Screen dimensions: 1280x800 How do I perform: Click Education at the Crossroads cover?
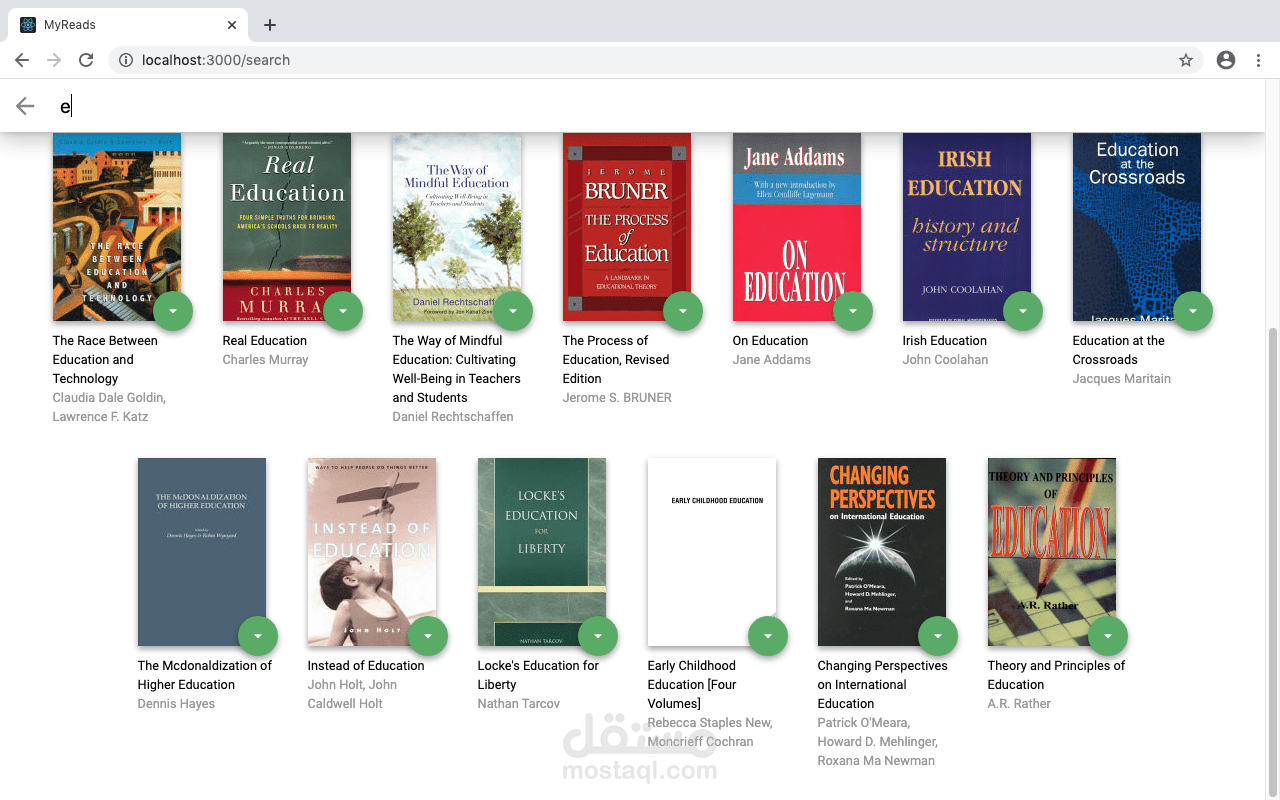click(1137, 226)
